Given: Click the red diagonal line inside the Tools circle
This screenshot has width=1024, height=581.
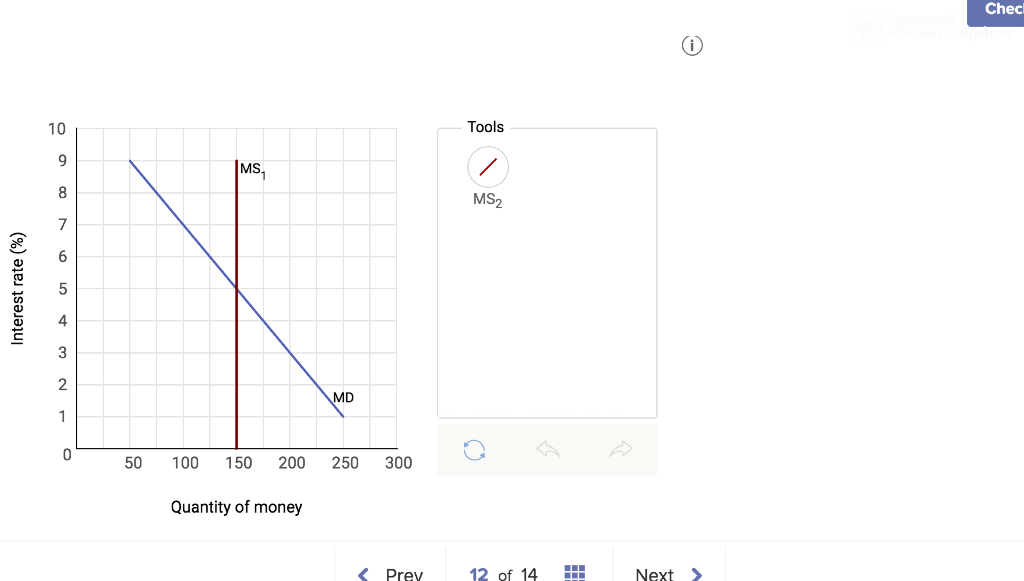Looking at the screenshot, I should pyautogui.click(x=487, y=165).
